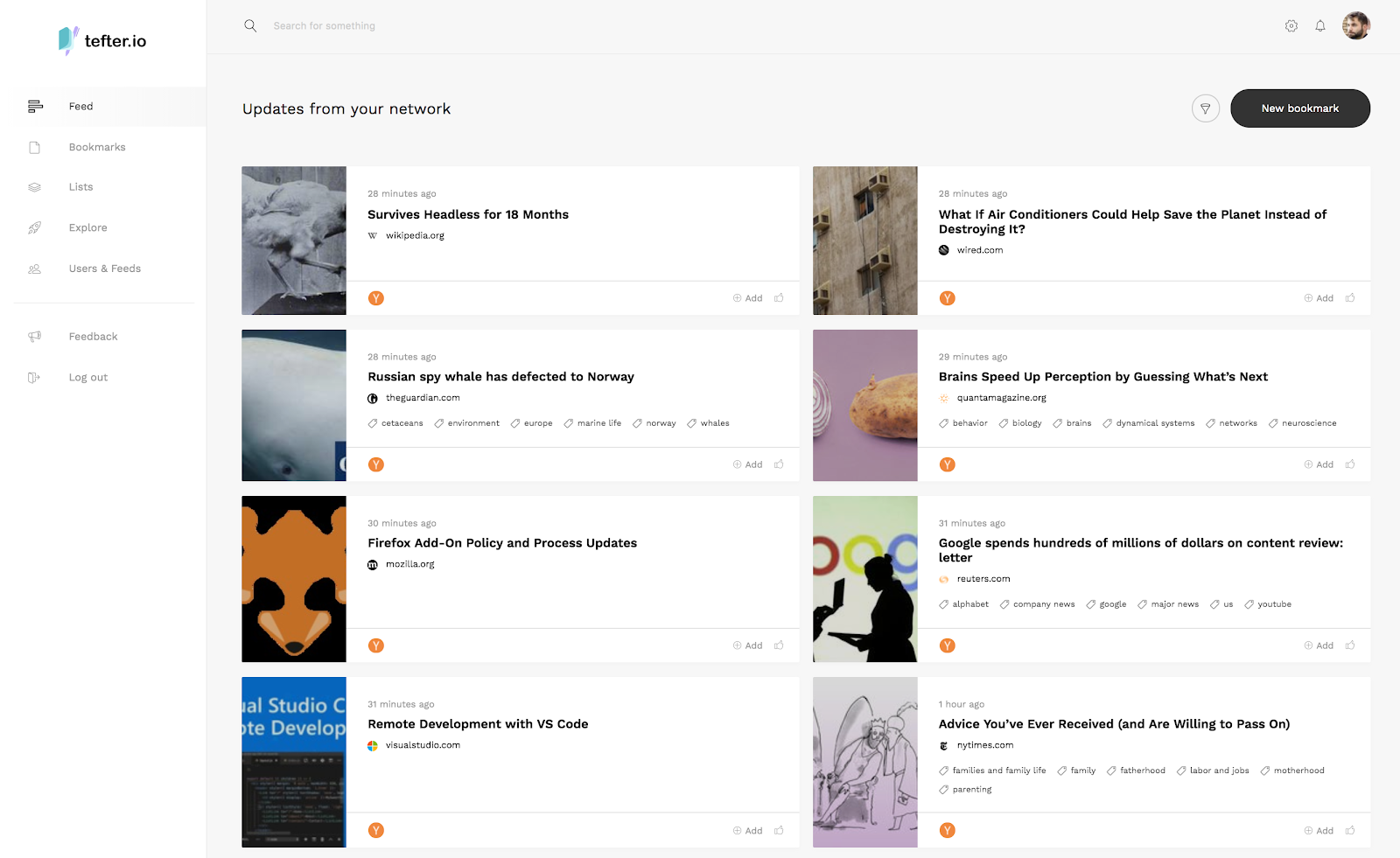Click the Y source badge on Brains Speed Up card
This screenshot has height=858, width=1400.
coord(948,464)
